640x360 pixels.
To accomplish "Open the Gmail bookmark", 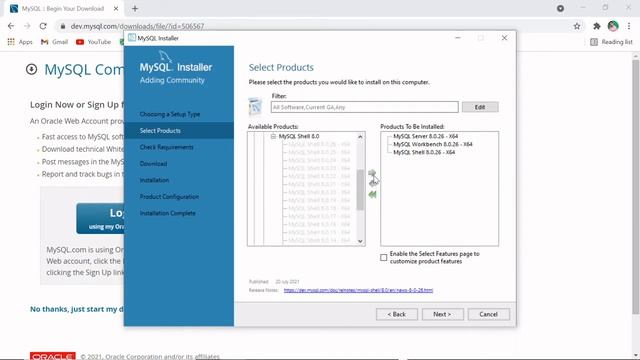I will click(54, 42).
